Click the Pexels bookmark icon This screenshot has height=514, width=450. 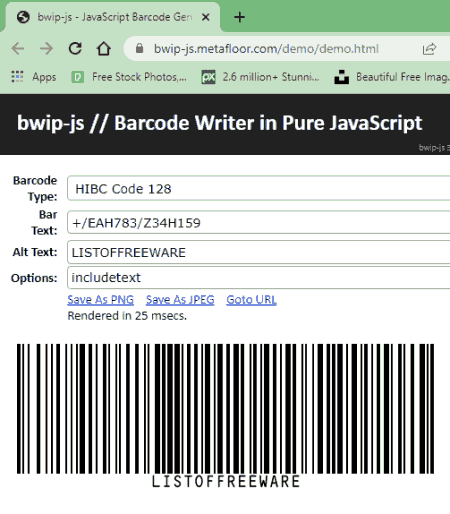(x=77, y=77)
